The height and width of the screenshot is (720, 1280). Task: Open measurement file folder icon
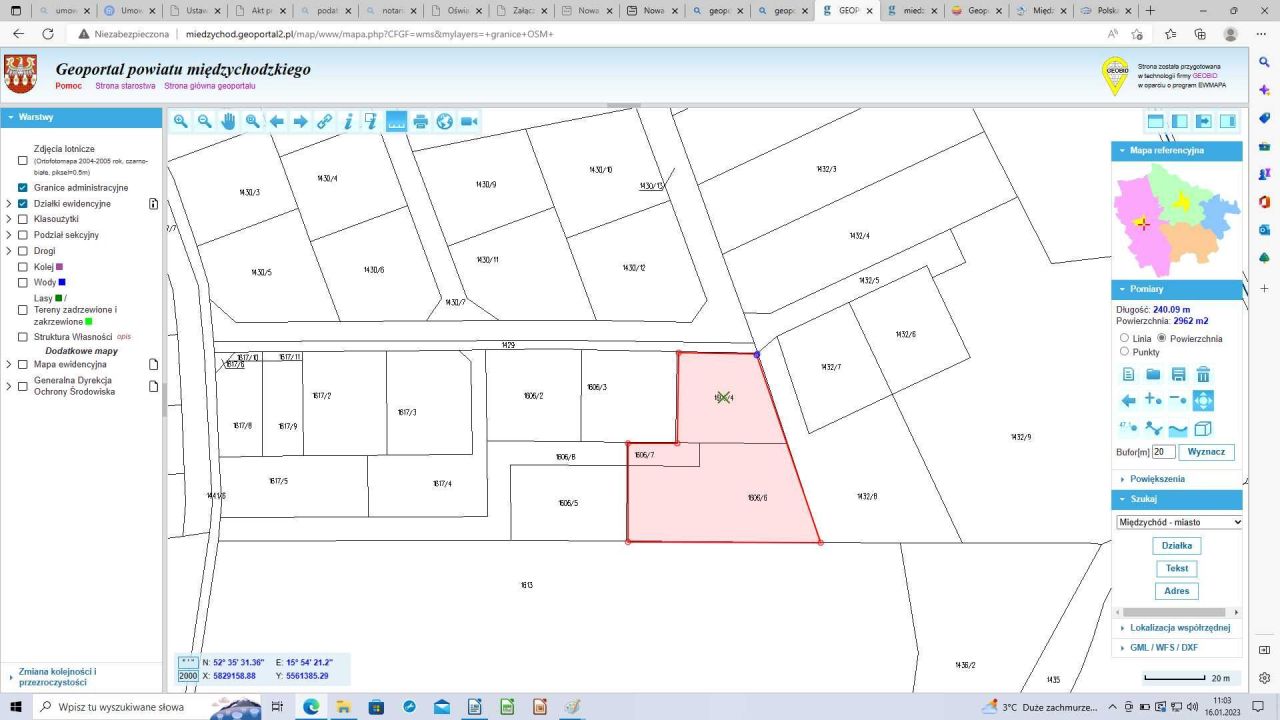[1153, 374]
